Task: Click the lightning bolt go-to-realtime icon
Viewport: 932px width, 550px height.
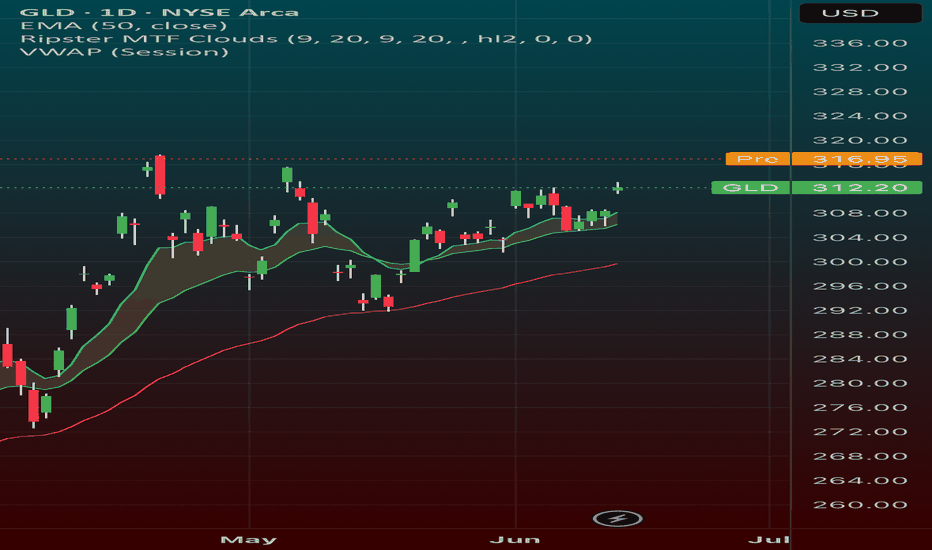Action: [618, 518]
